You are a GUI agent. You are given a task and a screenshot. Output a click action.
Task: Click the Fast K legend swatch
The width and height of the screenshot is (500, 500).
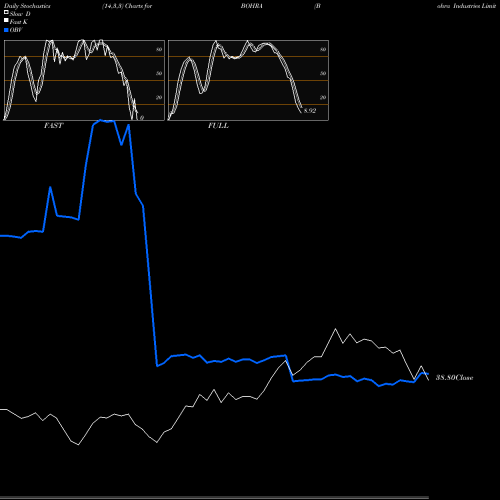pyautogui.click(x=6, y=21)
